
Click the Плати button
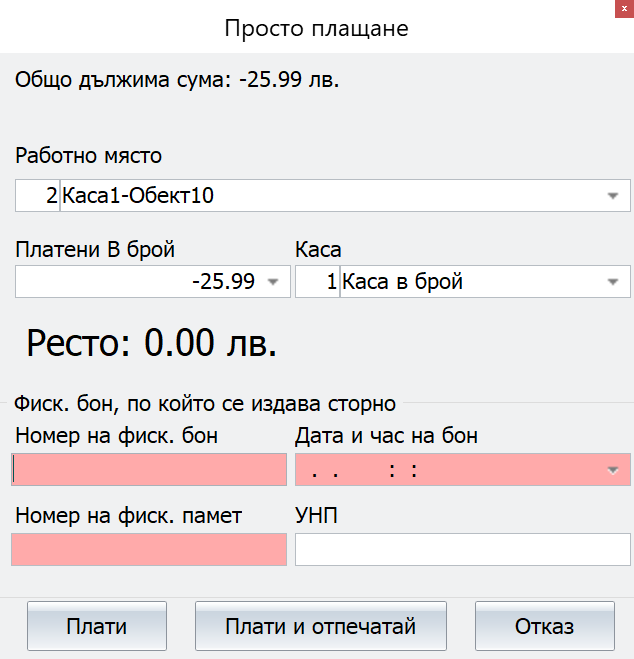click(x=97, y=626)
